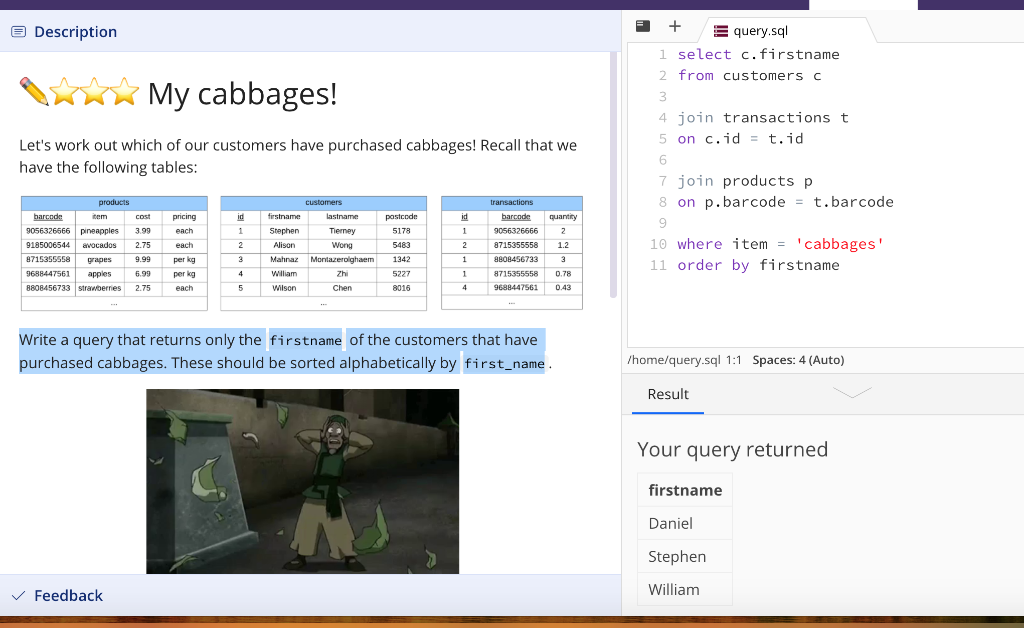
Task: Click the query.sql database file icon
Action: point(721,31)
